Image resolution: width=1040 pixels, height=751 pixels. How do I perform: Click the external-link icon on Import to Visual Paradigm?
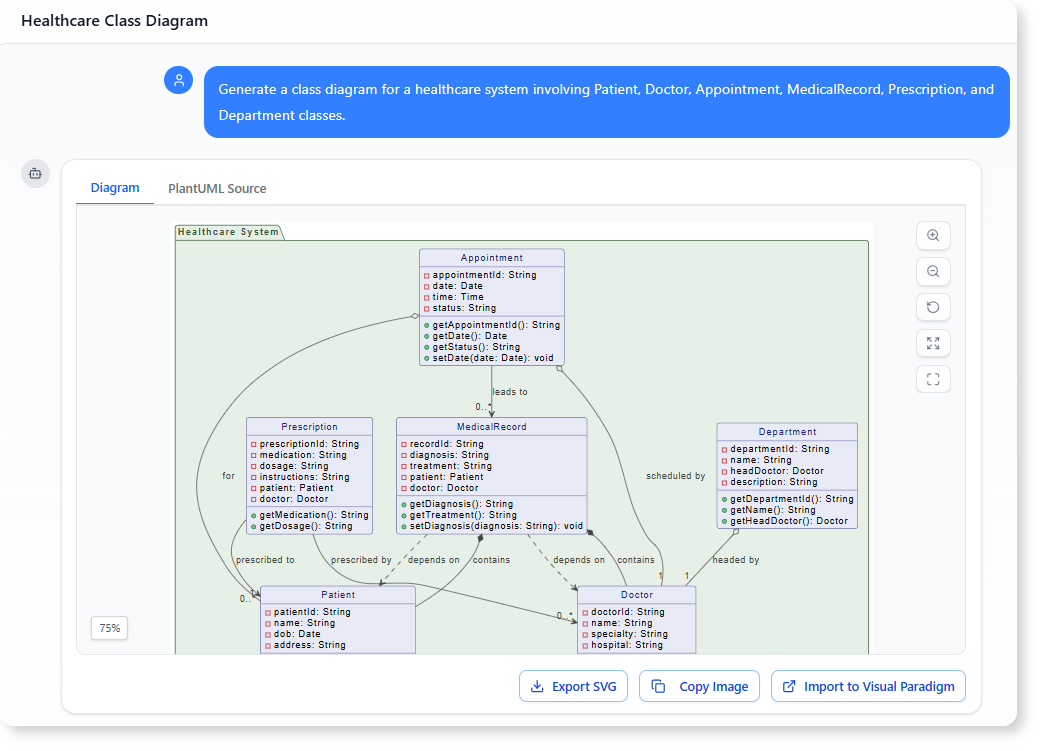(x=791, y=686)
